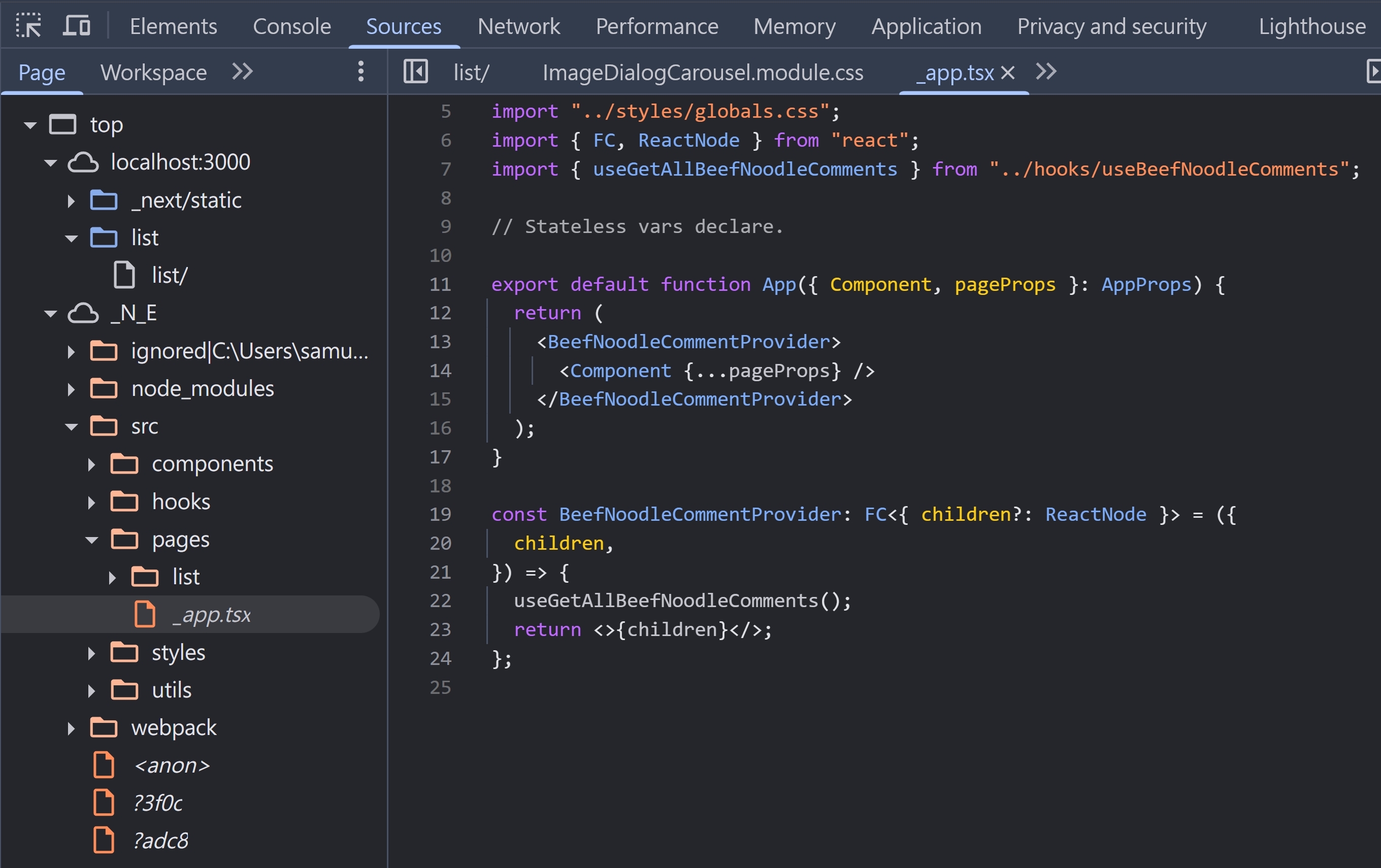
Task: Switch to the Workspace navigator tab
Action: coord(153,72)
